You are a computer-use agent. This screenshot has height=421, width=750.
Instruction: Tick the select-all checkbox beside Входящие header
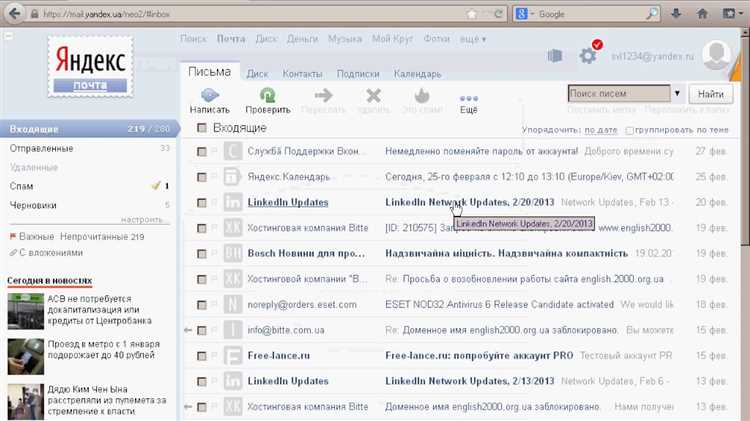click(x=202, y=128)
